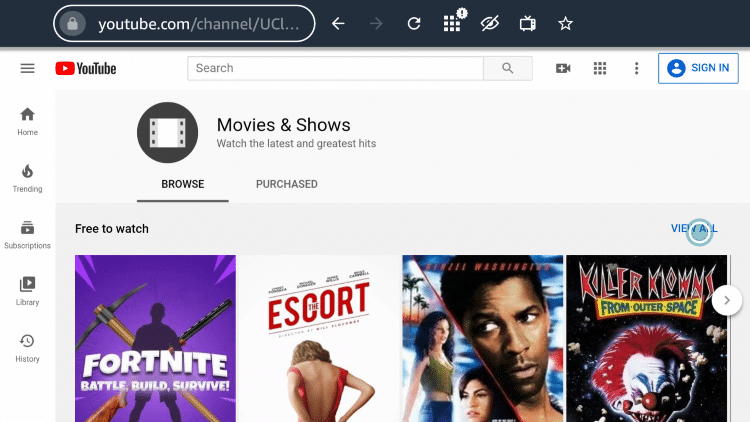This screenshot has width=750, height=422.
Task: Click the magnifier search button
Action: tap(508, 68)
